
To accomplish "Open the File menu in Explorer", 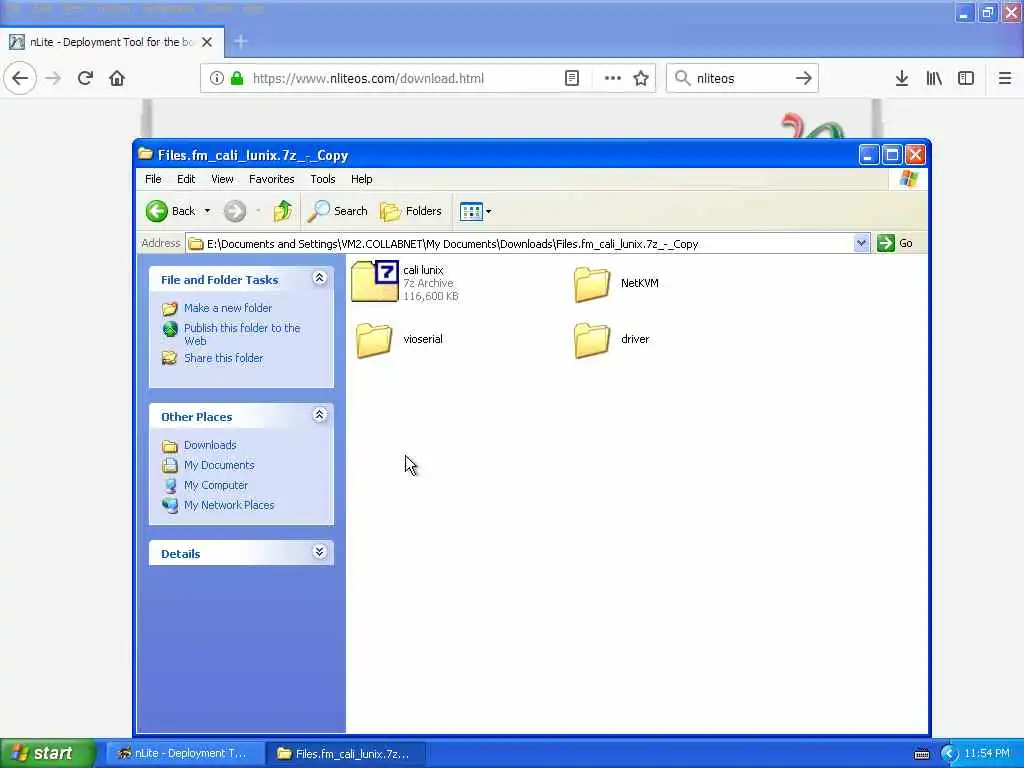I will pos(153,179).
